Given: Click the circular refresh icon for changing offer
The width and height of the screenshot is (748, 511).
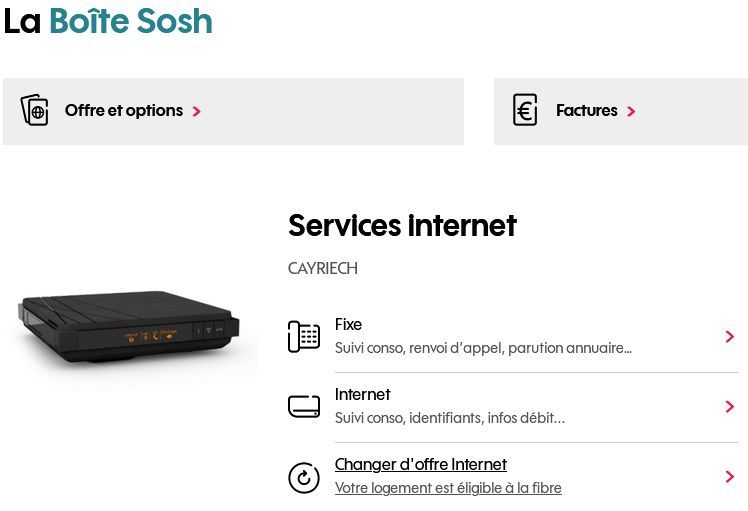Looking at the screenshot, I should click(x=304, y=477).
